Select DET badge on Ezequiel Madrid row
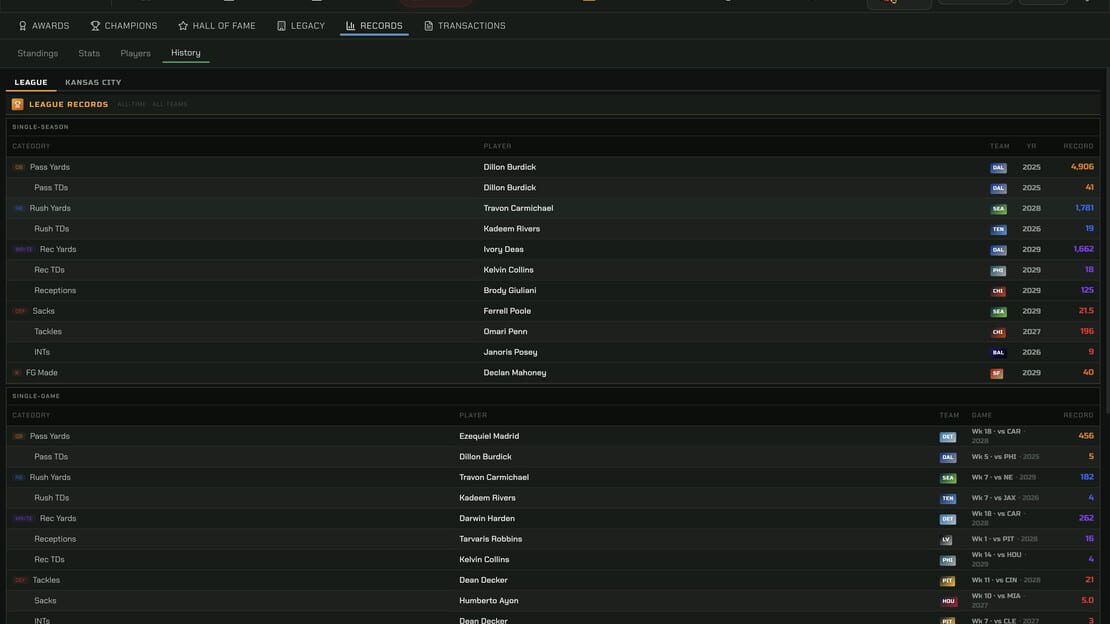The height and width of the screenshot is (624, 1110). [x=948, y=437]
